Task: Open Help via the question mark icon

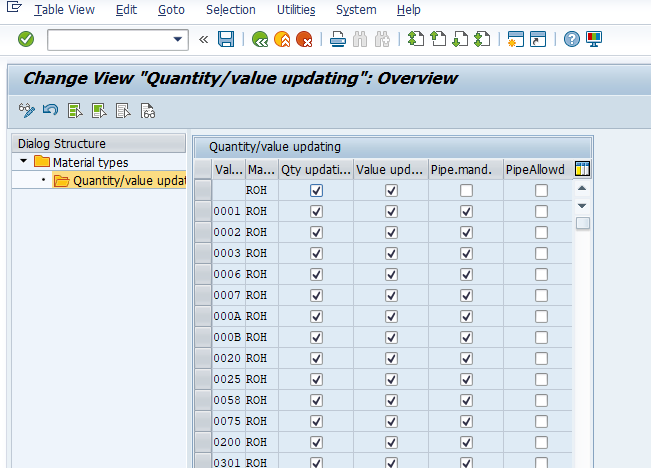Action: click(571, 39)
